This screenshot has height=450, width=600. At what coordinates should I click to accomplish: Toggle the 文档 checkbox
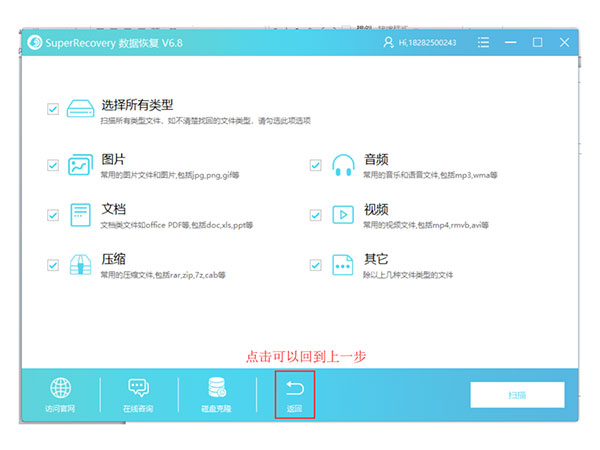pos(53,215)
